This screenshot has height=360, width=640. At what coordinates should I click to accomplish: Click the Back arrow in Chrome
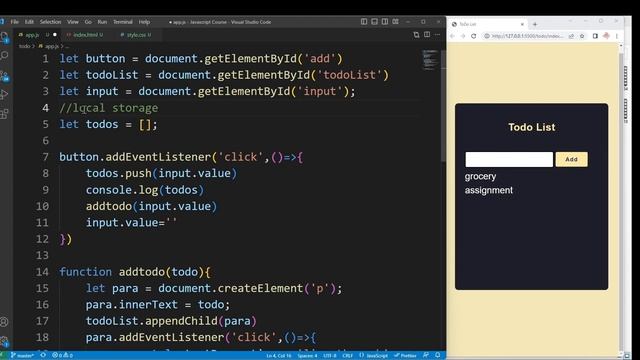tap(453, 36)
